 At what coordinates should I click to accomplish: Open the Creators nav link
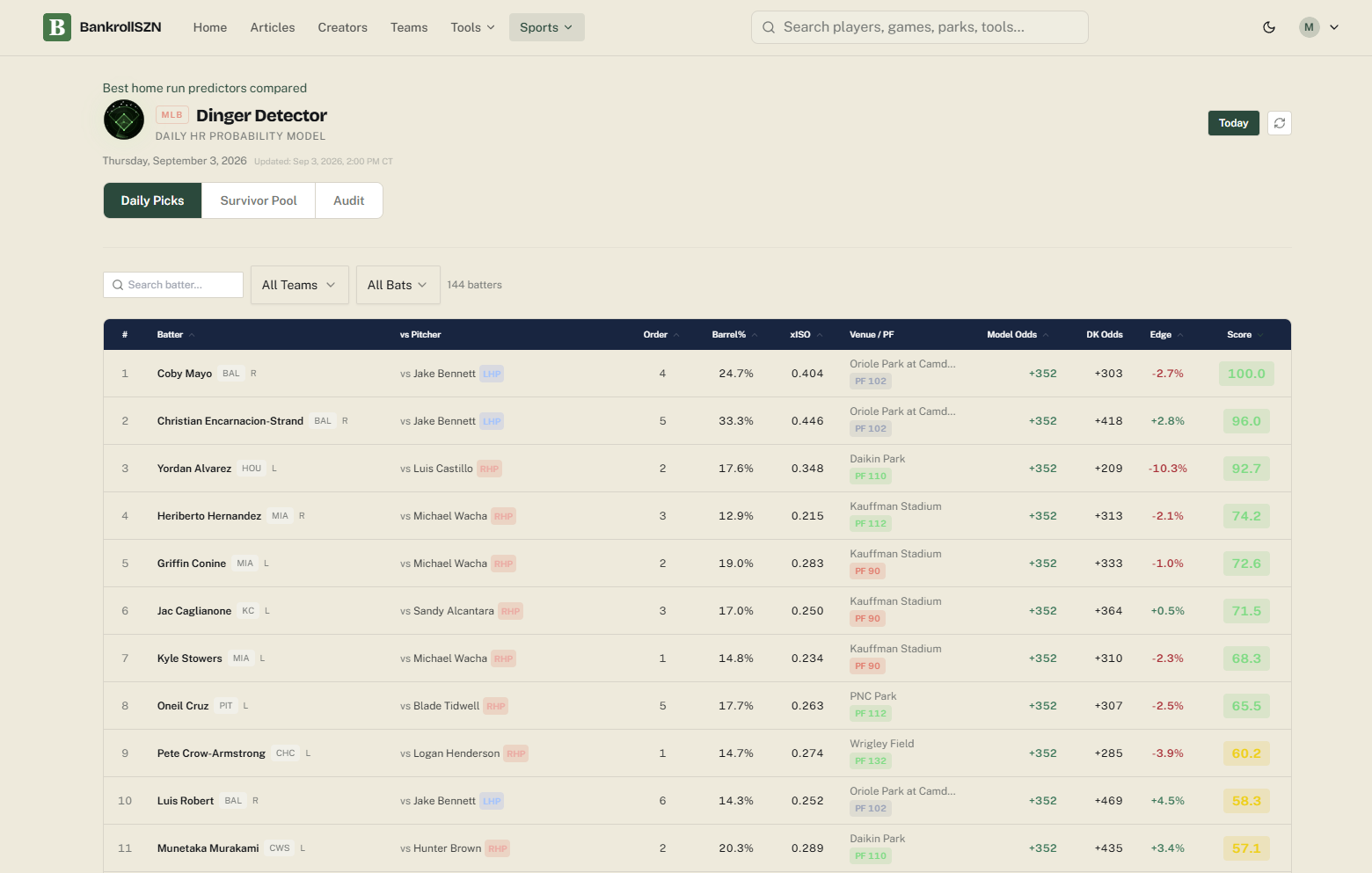pyautogui.click(x=343, y=27)
